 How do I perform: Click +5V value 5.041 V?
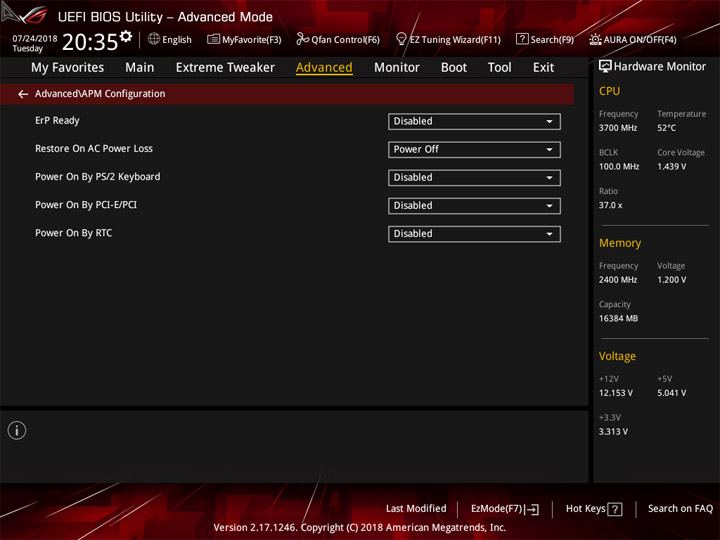pyautogui.click(x=671, y=393)
